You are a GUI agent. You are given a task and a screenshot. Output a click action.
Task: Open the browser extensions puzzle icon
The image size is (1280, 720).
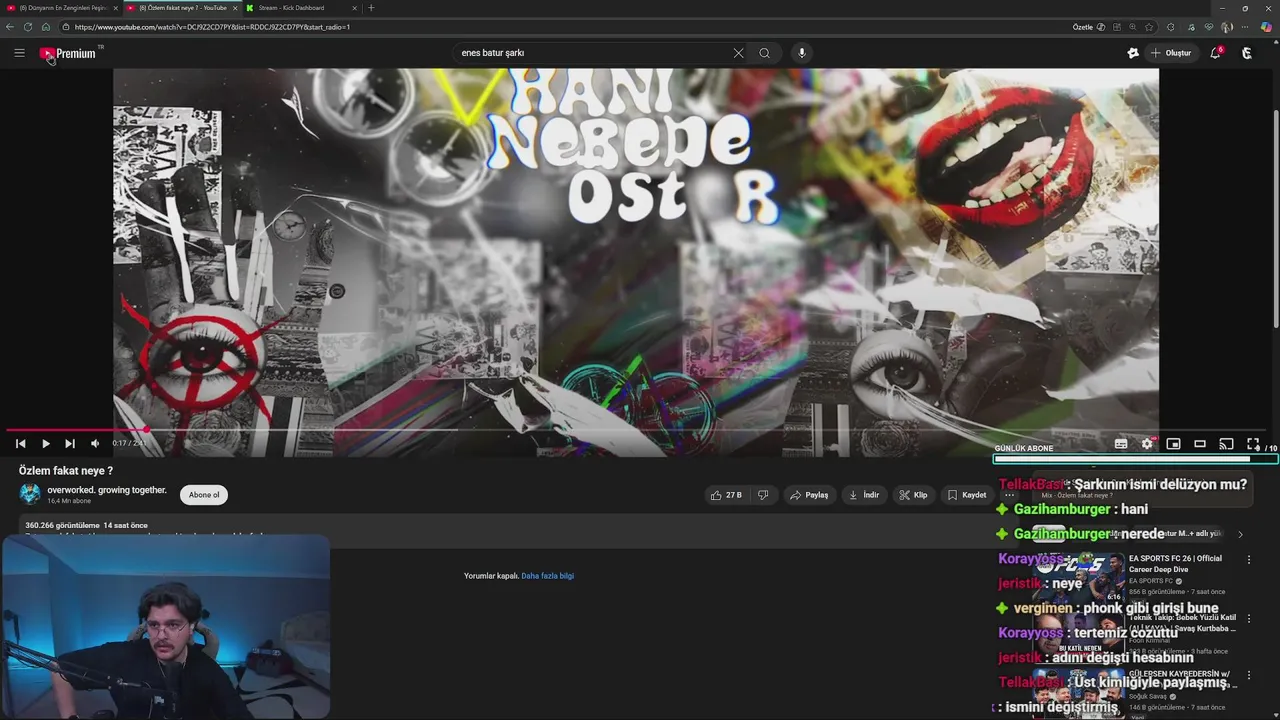[1170, 27]
